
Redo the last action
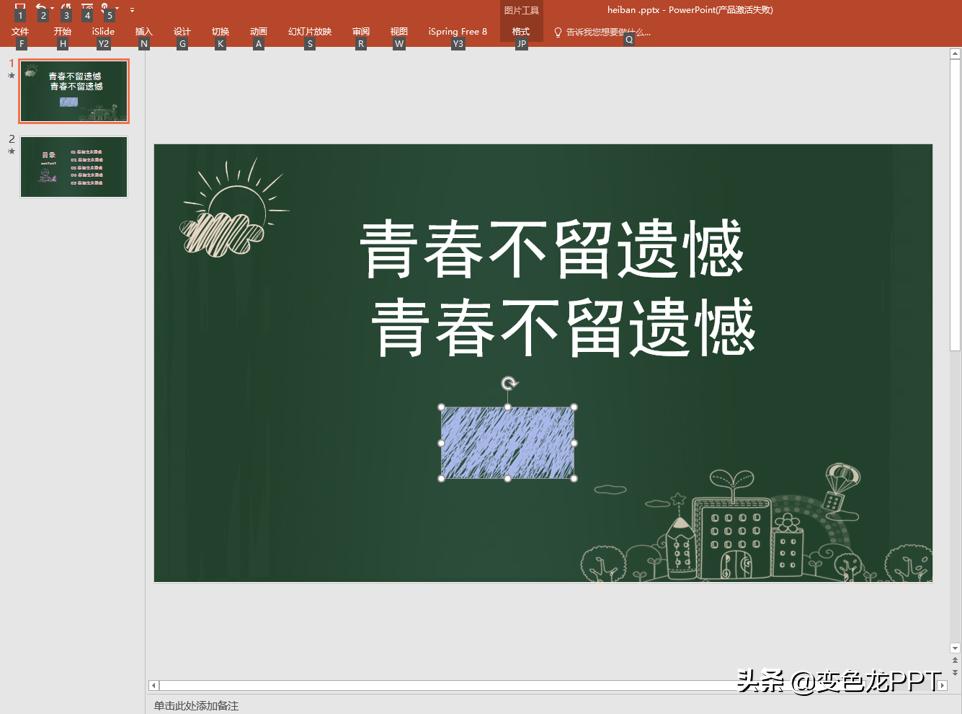65,6
